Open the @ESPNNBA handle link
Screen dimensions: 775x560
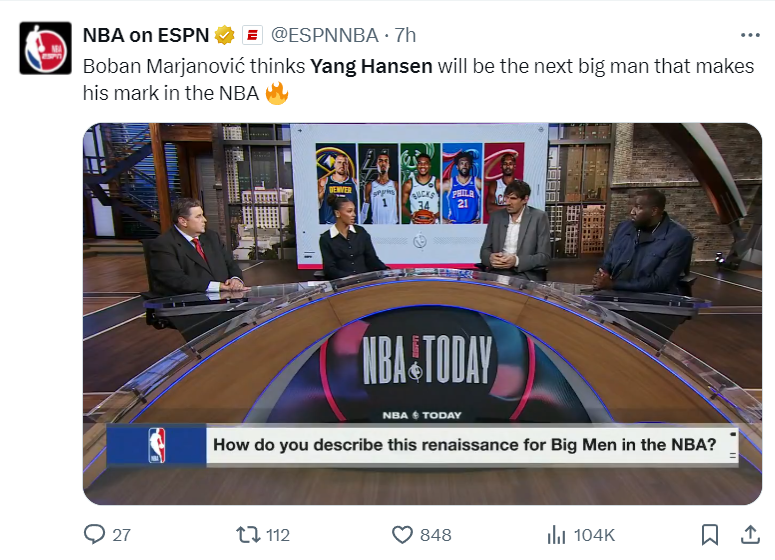point(326,36)
